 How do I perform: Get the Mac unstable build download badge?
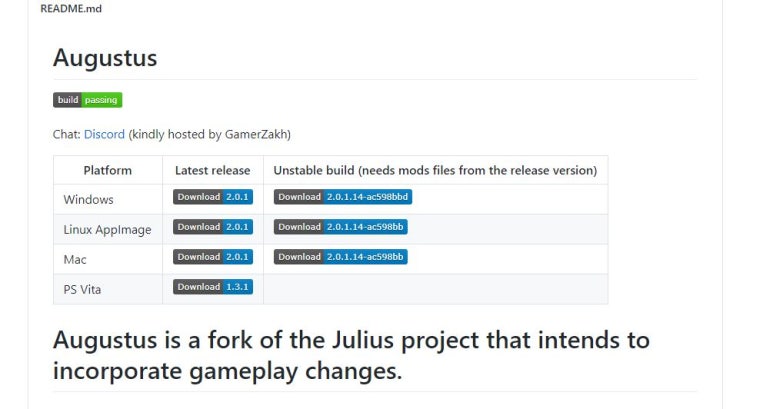pyautogui.click(x=340, y=257)
